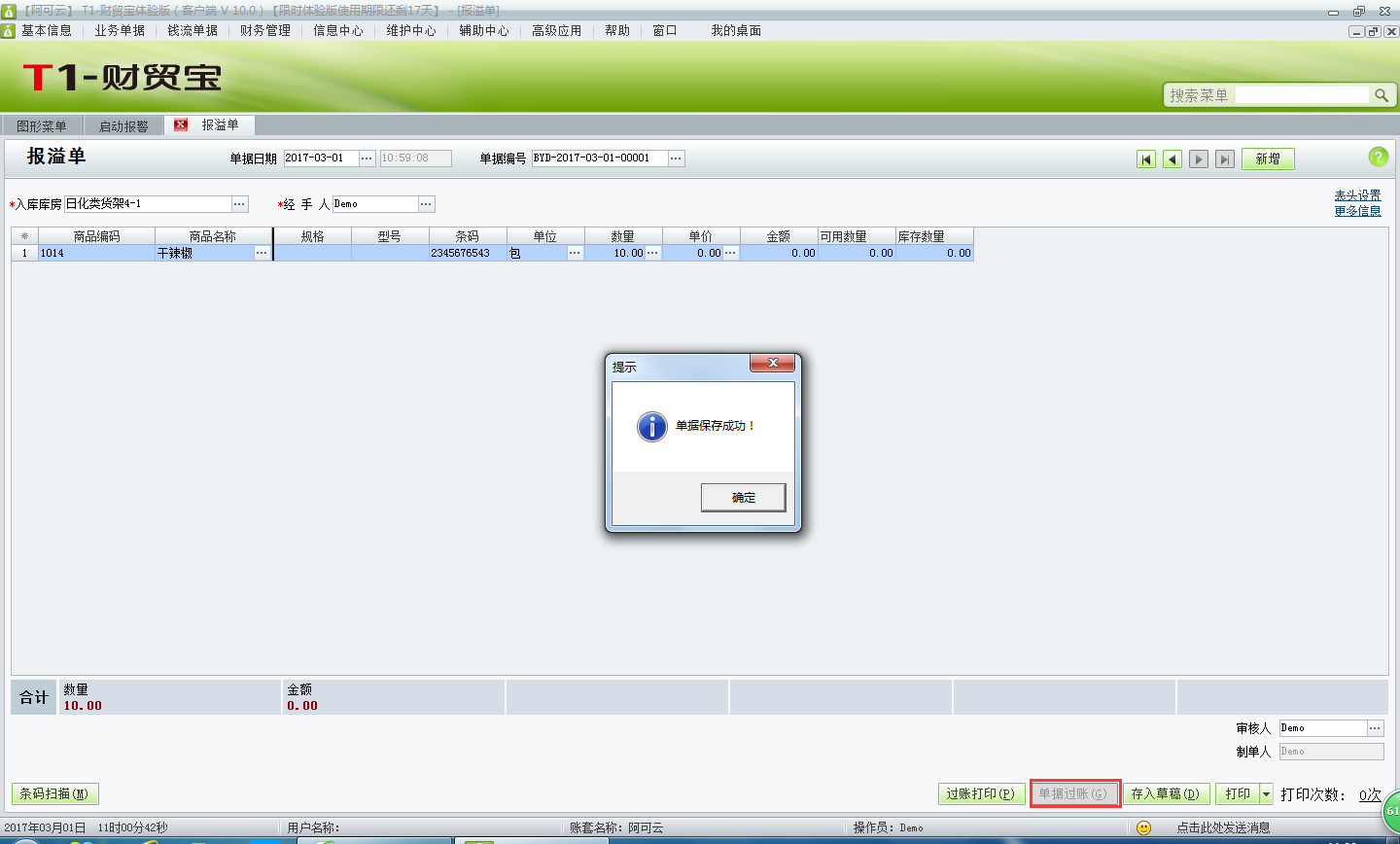Open the 我的桌面 menu
The image size is (1400, 844).
[x=736, y=30]
